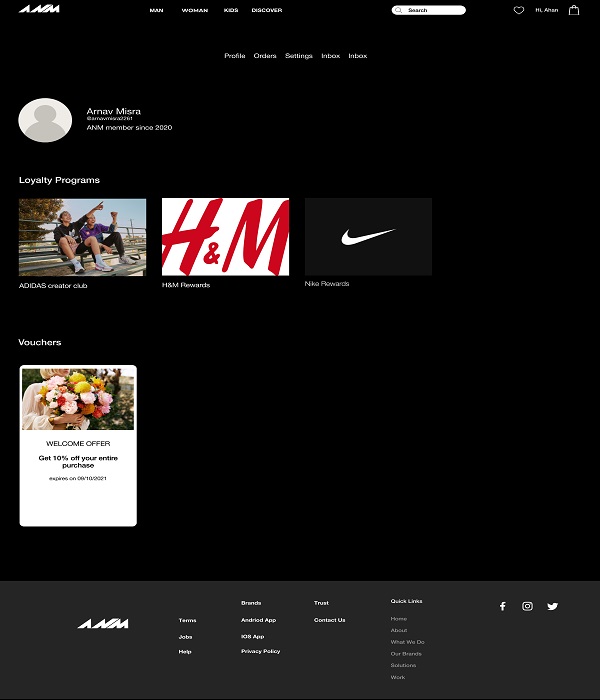
Task: Open the wishlist heart icon
Action: (519, 10)
